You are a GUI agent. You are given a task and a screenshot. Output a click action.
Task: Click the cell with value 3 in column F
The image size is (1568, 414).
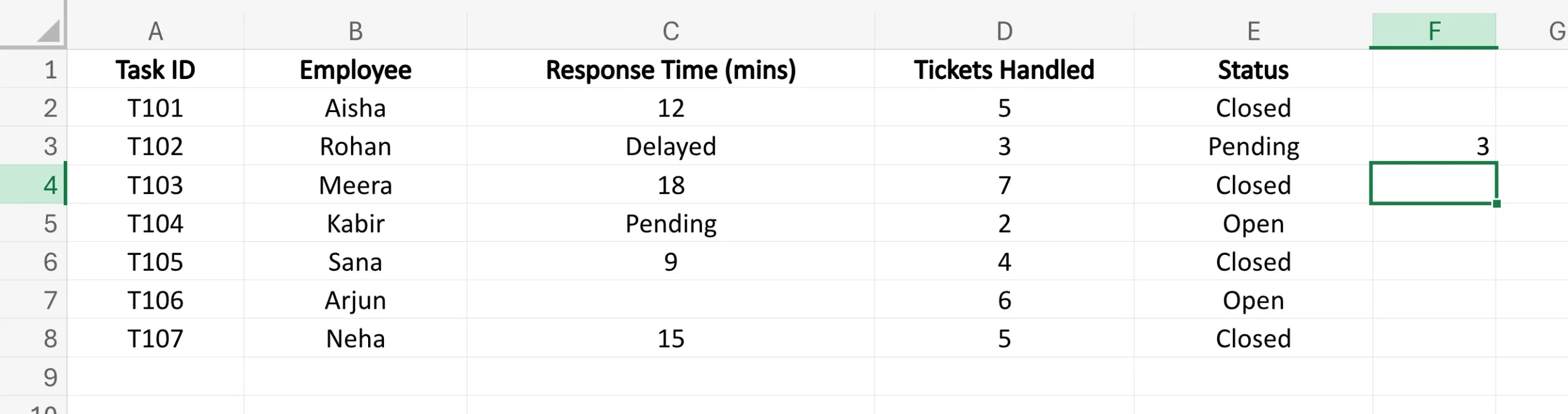(1434, 147)
